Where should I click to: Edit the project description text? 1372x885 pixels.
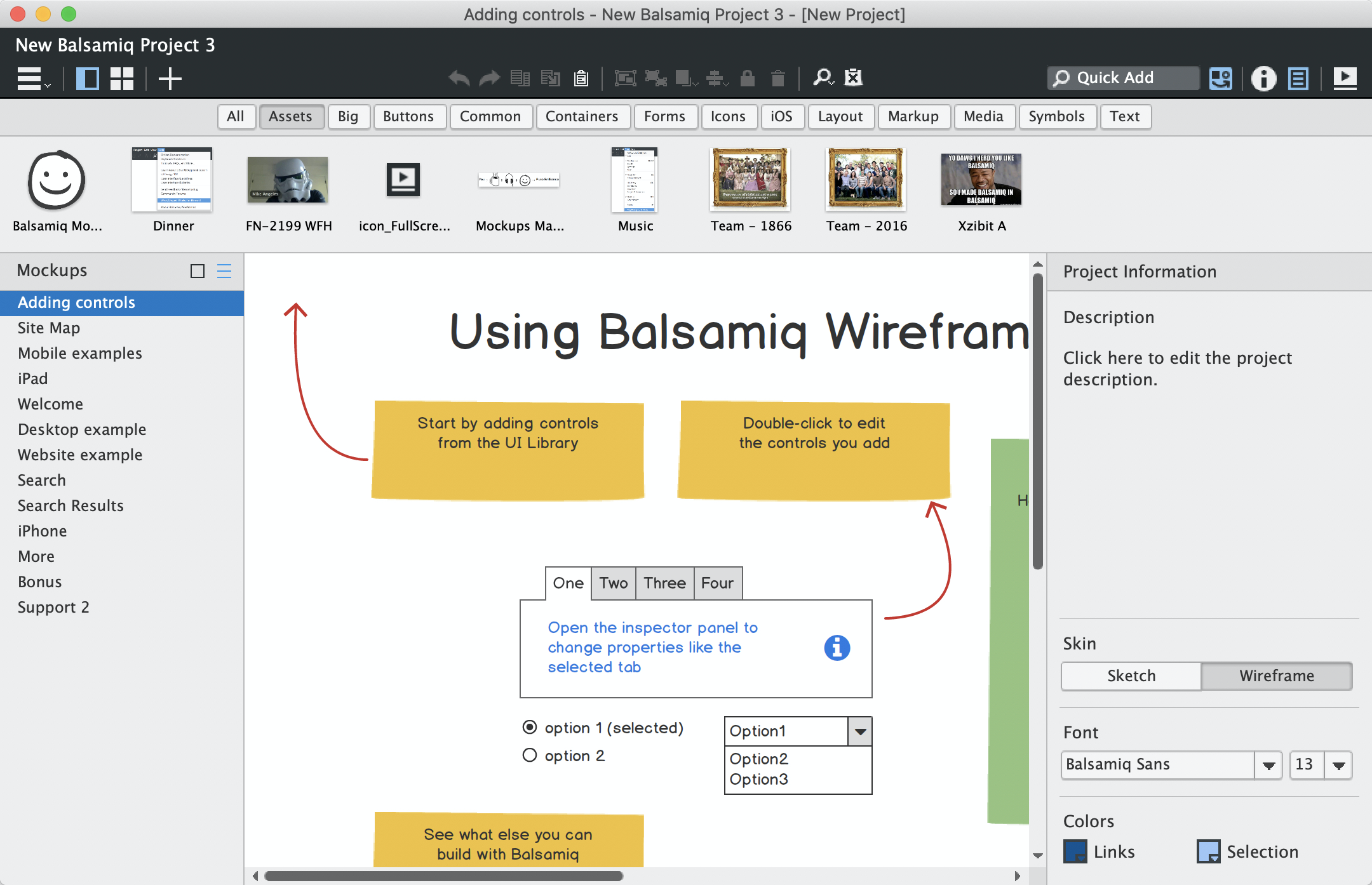tap(1178, 369)
